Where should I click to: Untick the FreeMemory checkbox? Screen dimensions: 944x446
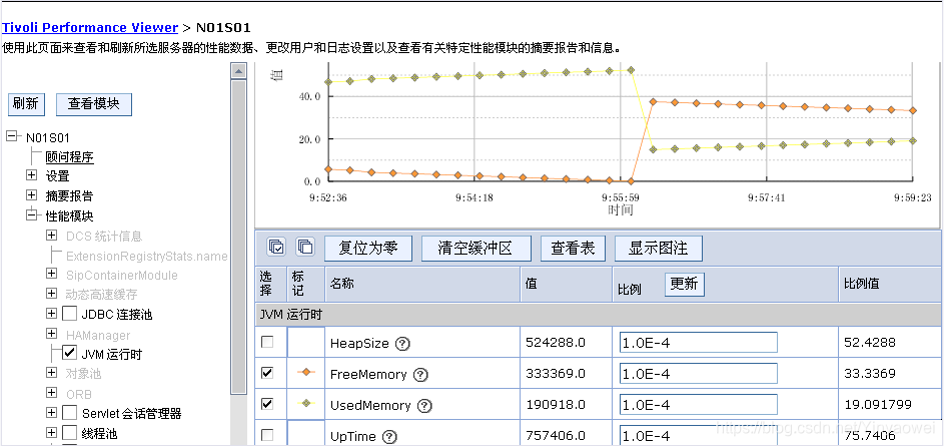267,373
